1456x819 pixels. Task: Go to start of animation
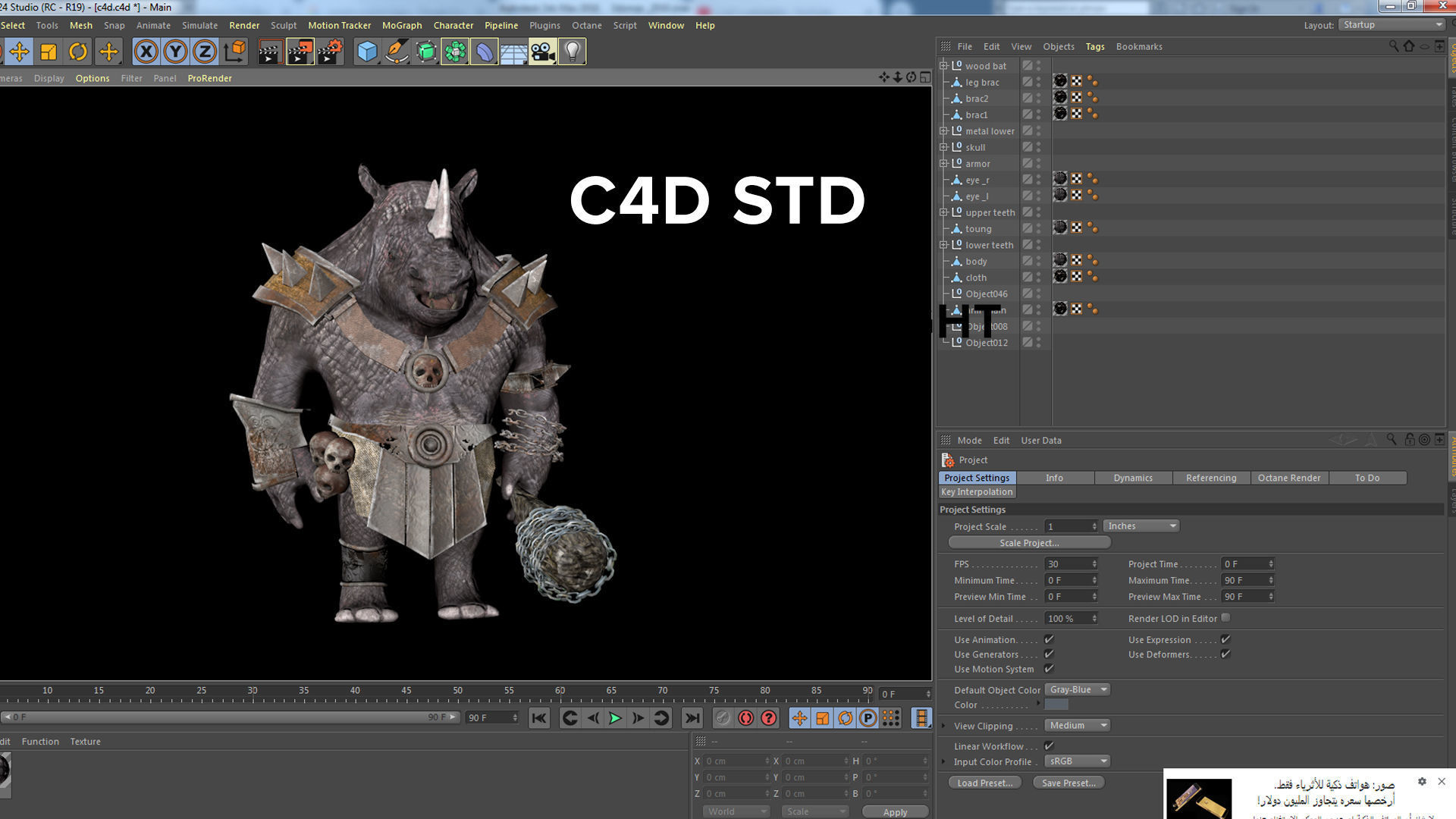538,718
